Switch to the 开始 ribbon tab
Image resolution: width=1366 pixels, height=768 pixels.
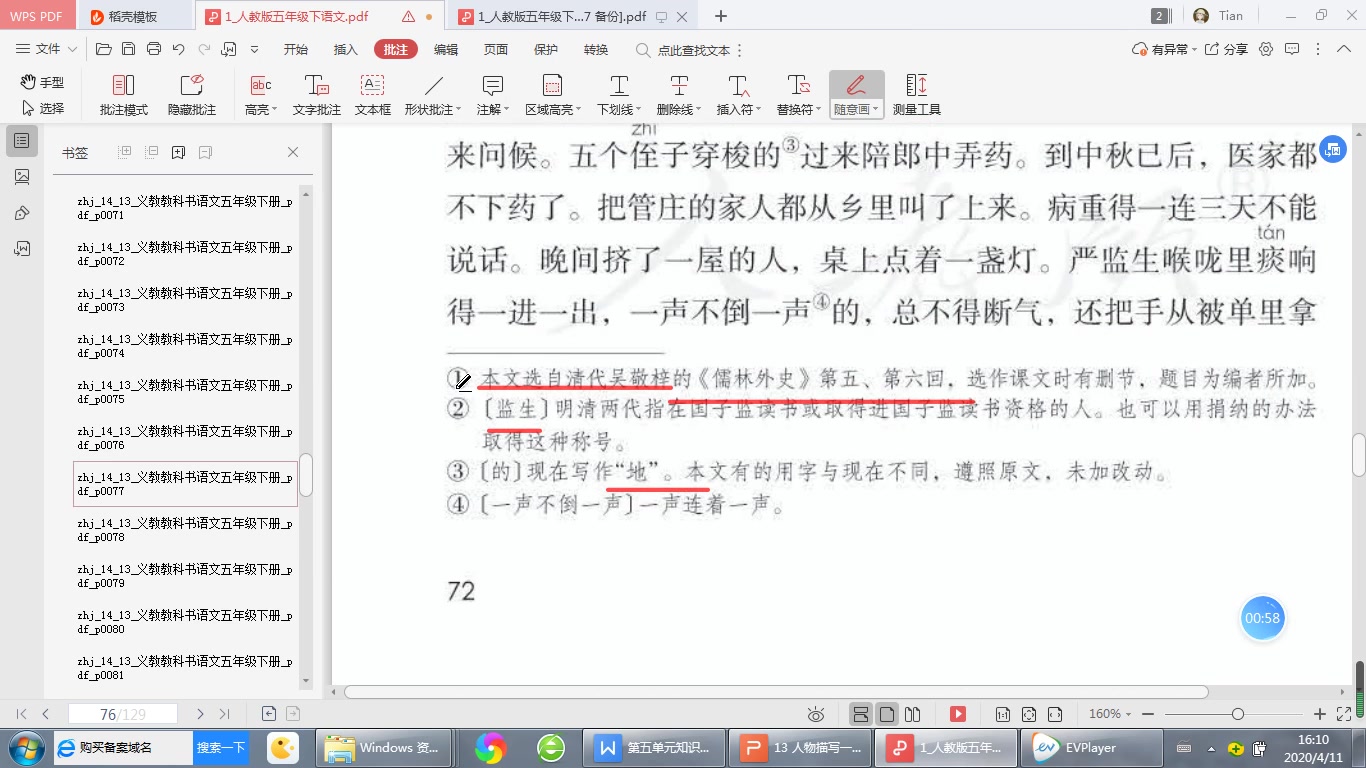295,50
